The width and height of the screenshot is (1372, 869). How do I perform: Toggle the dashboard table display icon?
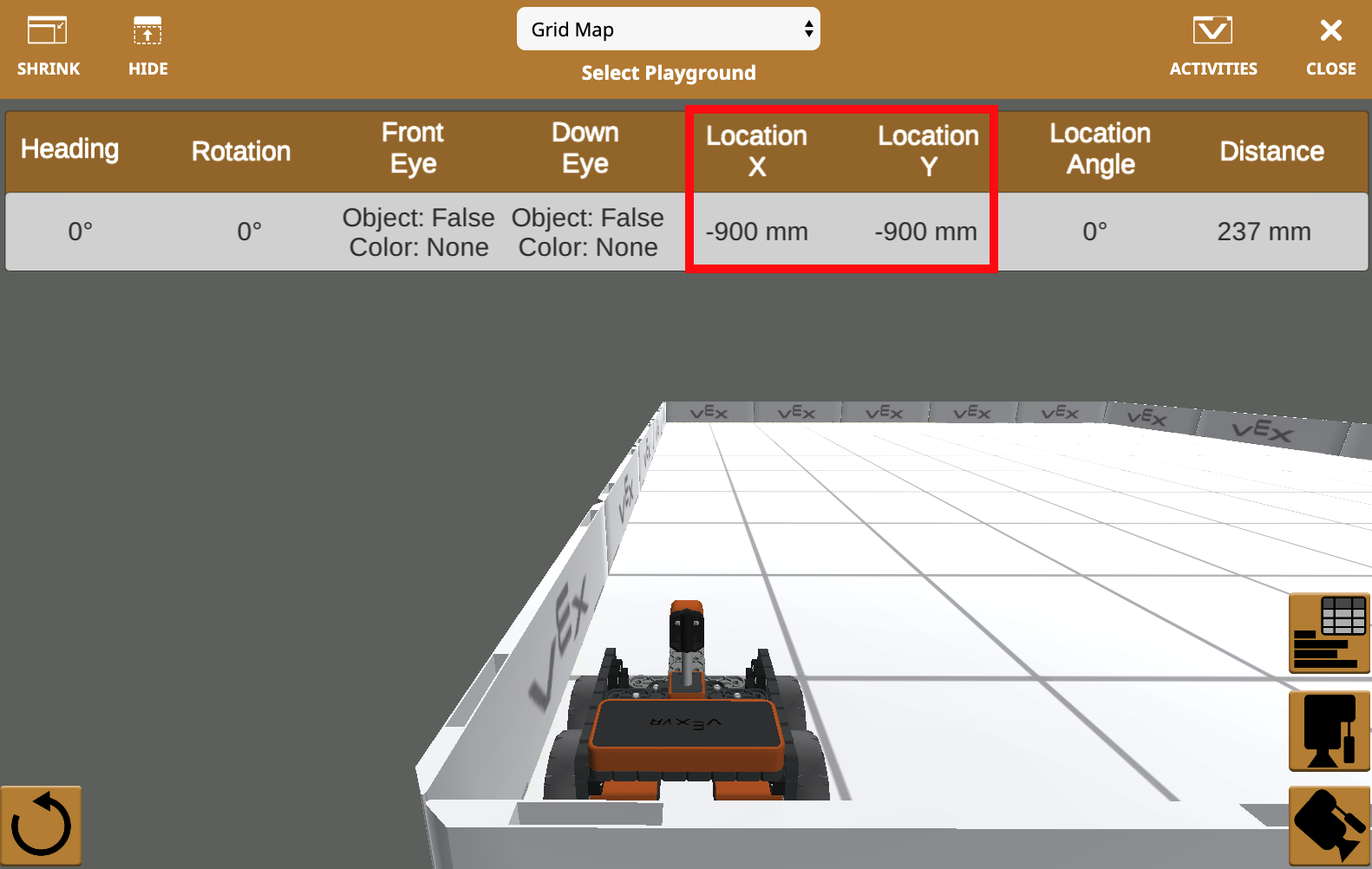coord(1329,633)
